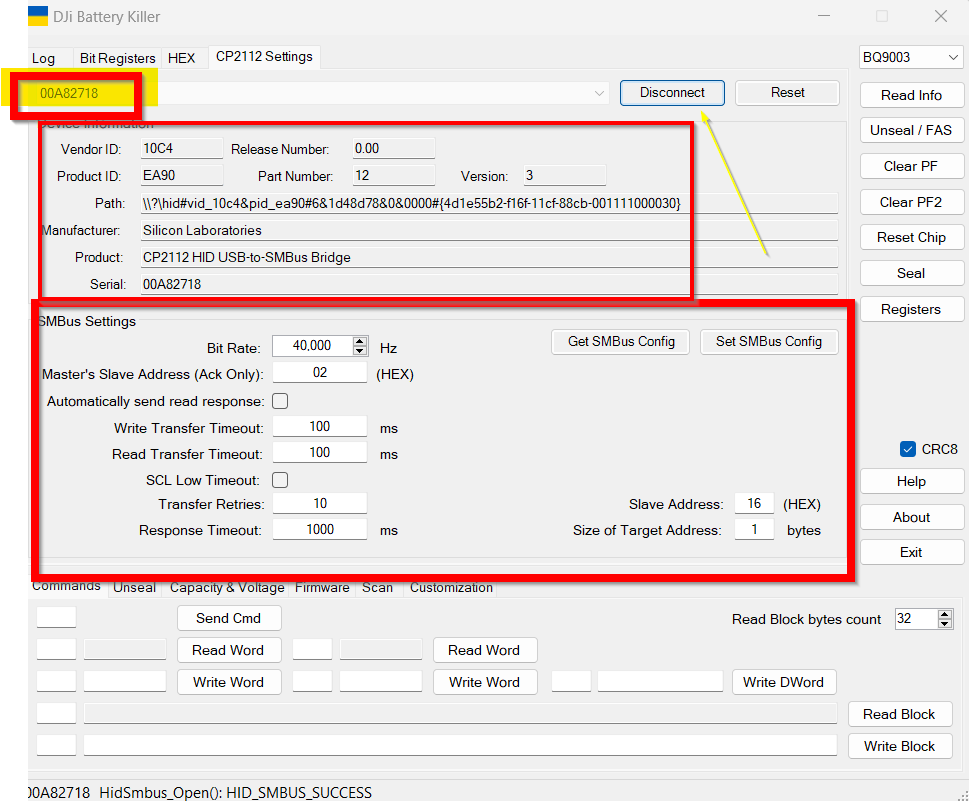This screenshot has height=801, width=969.
Task: Increase the Bit Rate using up arrow
Action: coord(360,341)
